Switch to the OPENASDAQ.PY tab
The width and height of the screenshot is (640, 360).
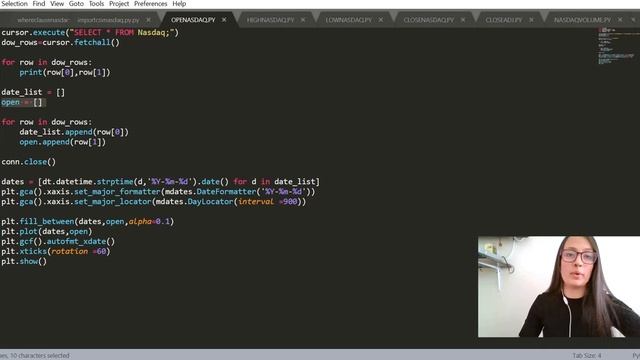tap(193, 20)
